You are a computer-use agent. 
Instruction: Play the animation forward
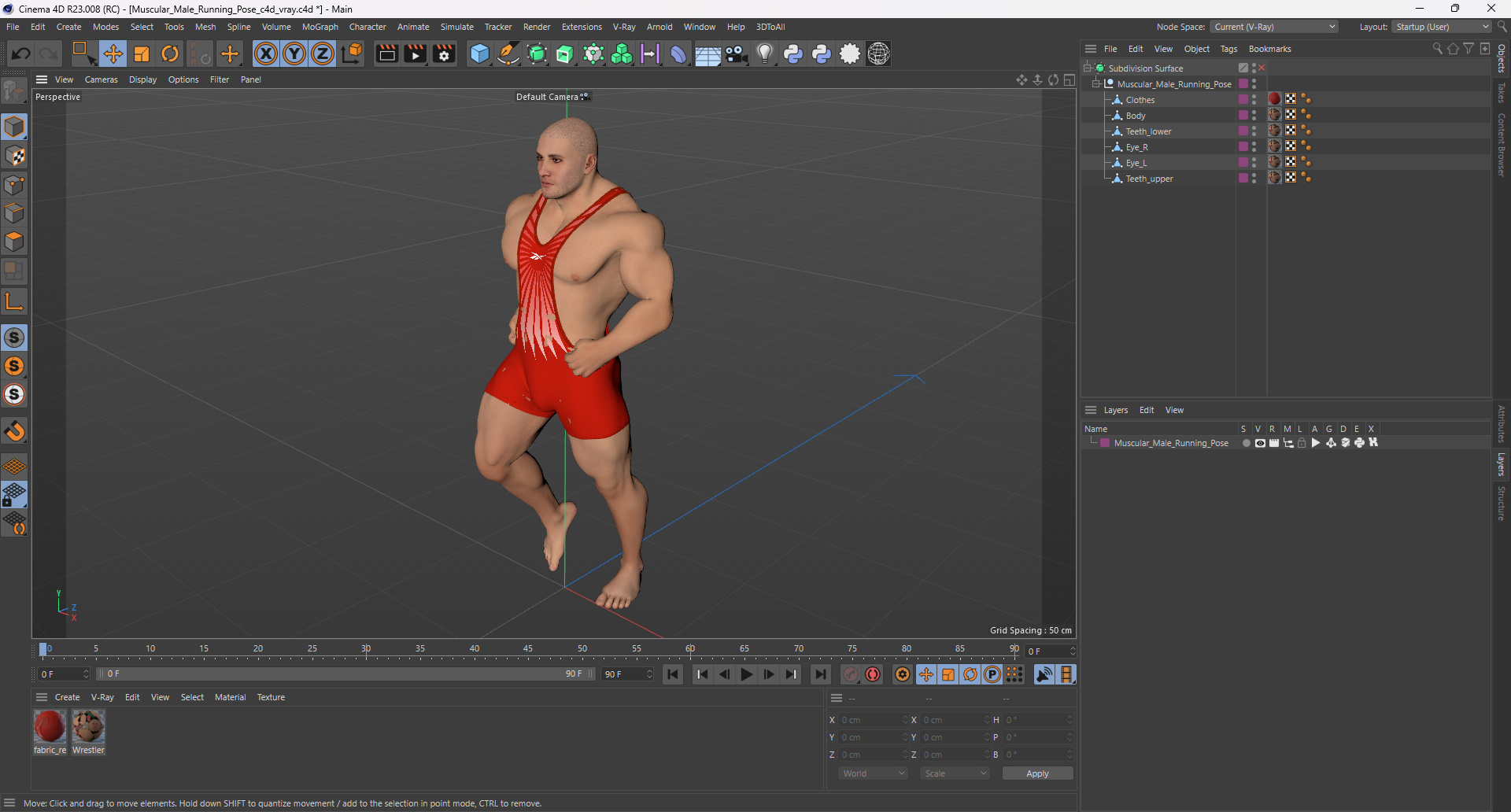(x=746, y=674)
